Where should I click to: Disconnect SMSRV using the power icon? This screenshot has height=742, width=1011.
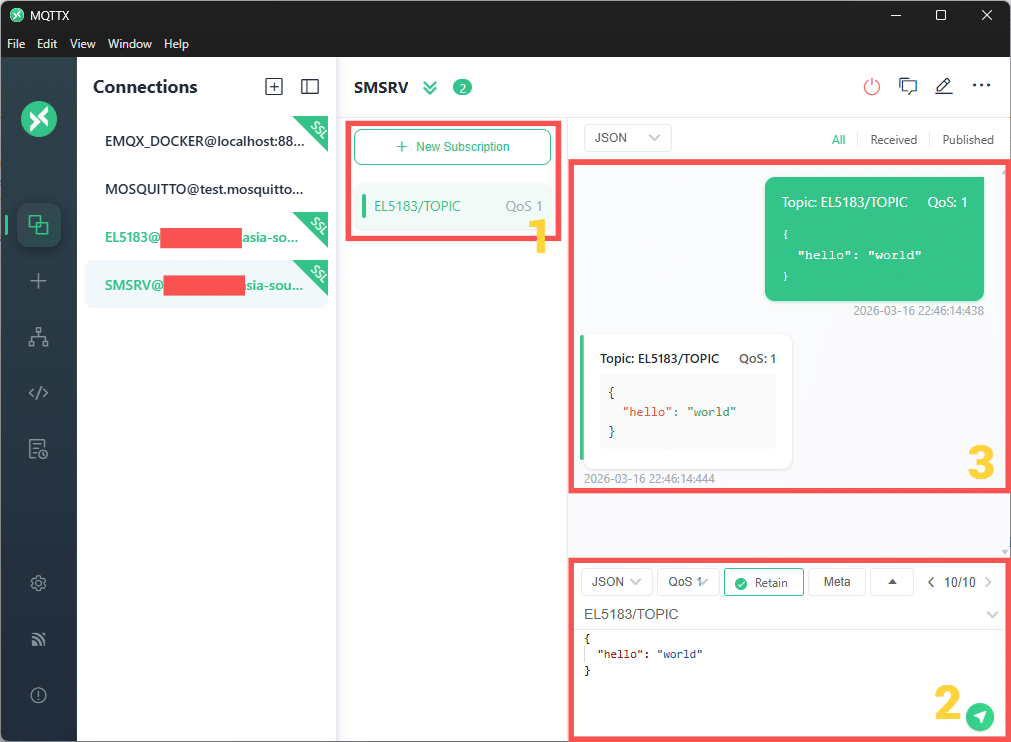pyautogui.click(x=871, y=86)
